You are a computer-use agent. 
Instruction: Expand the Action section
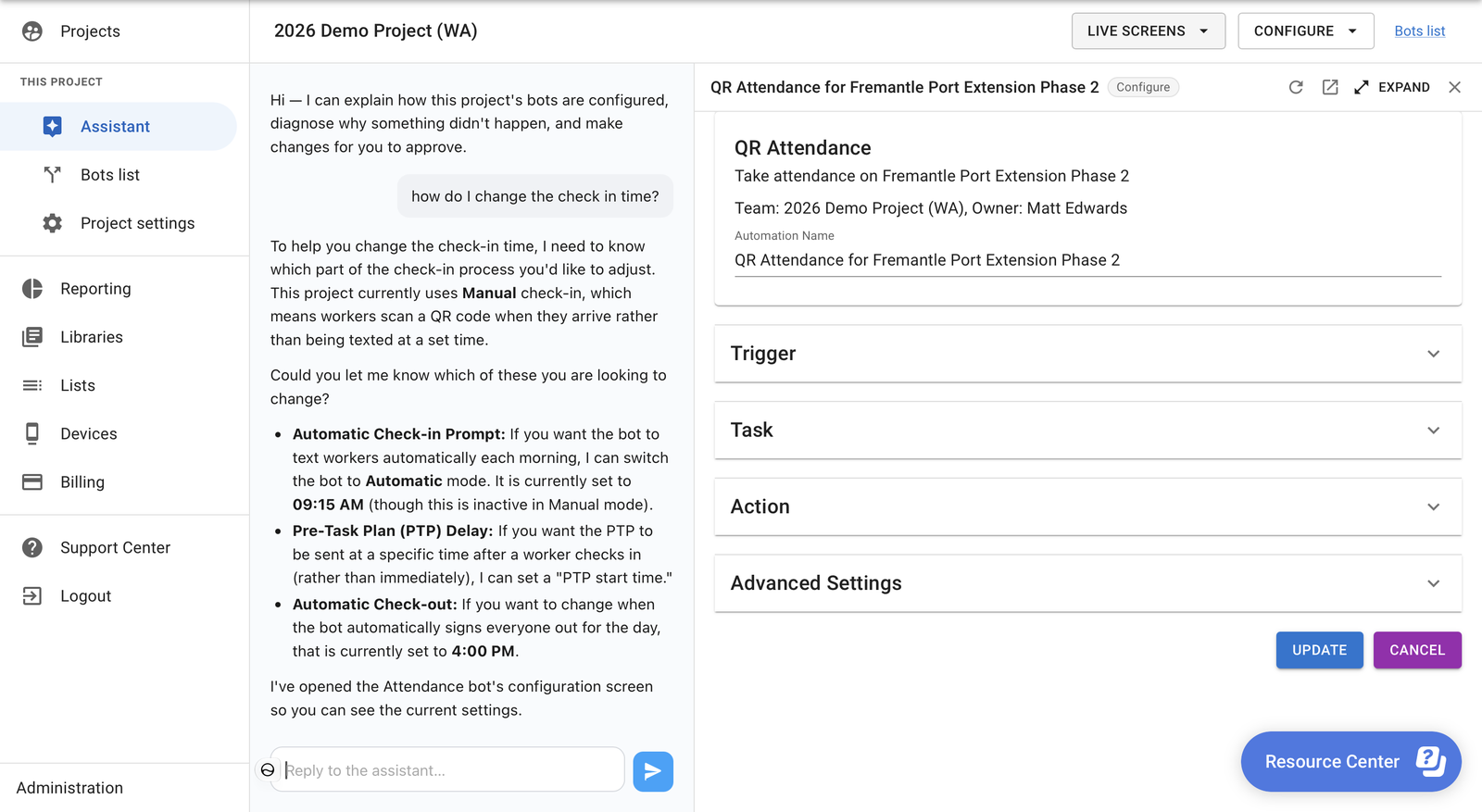(x=1088, y=507)
